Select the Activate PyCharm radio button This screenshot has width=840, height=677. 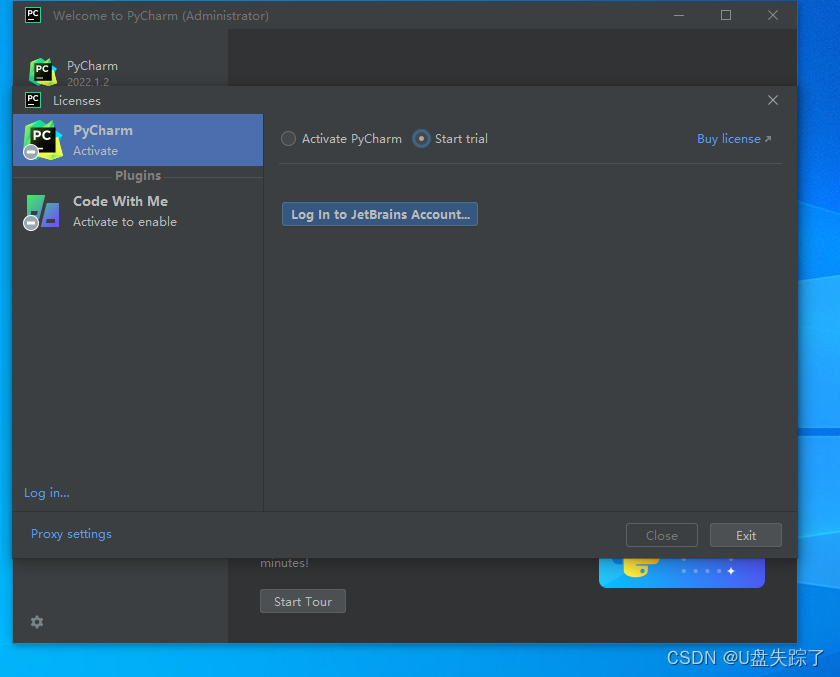pyautogui.click(x=341, y=139)
